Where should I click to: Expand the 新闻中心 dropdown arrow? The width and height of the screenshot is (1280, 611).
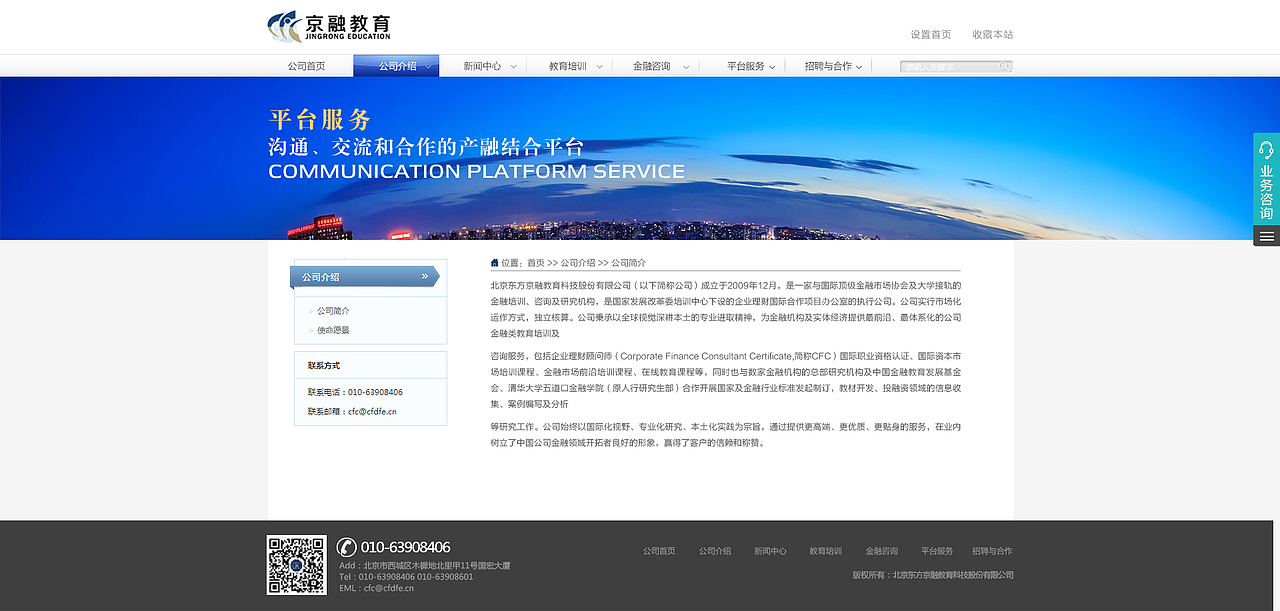tap(514, 67)
